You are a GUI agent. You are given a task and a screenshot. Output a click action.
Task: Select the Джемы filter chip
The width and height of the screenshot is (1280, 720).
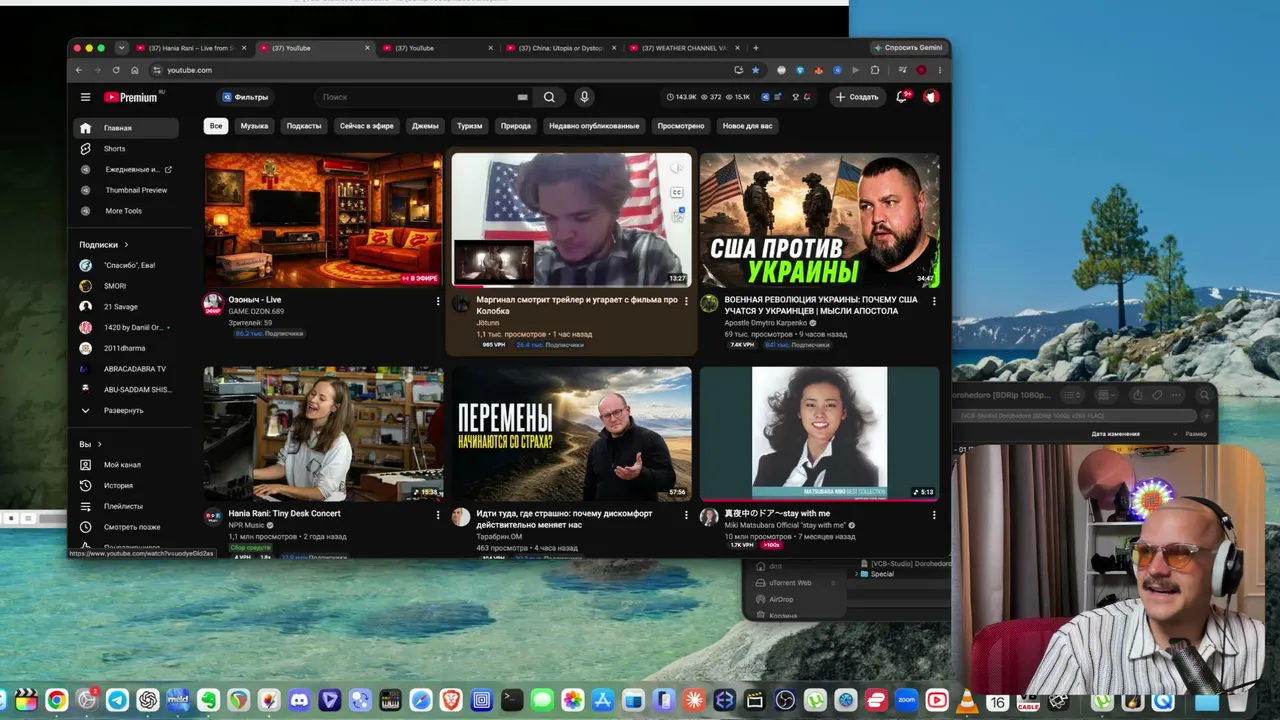[x=425, y=126]
